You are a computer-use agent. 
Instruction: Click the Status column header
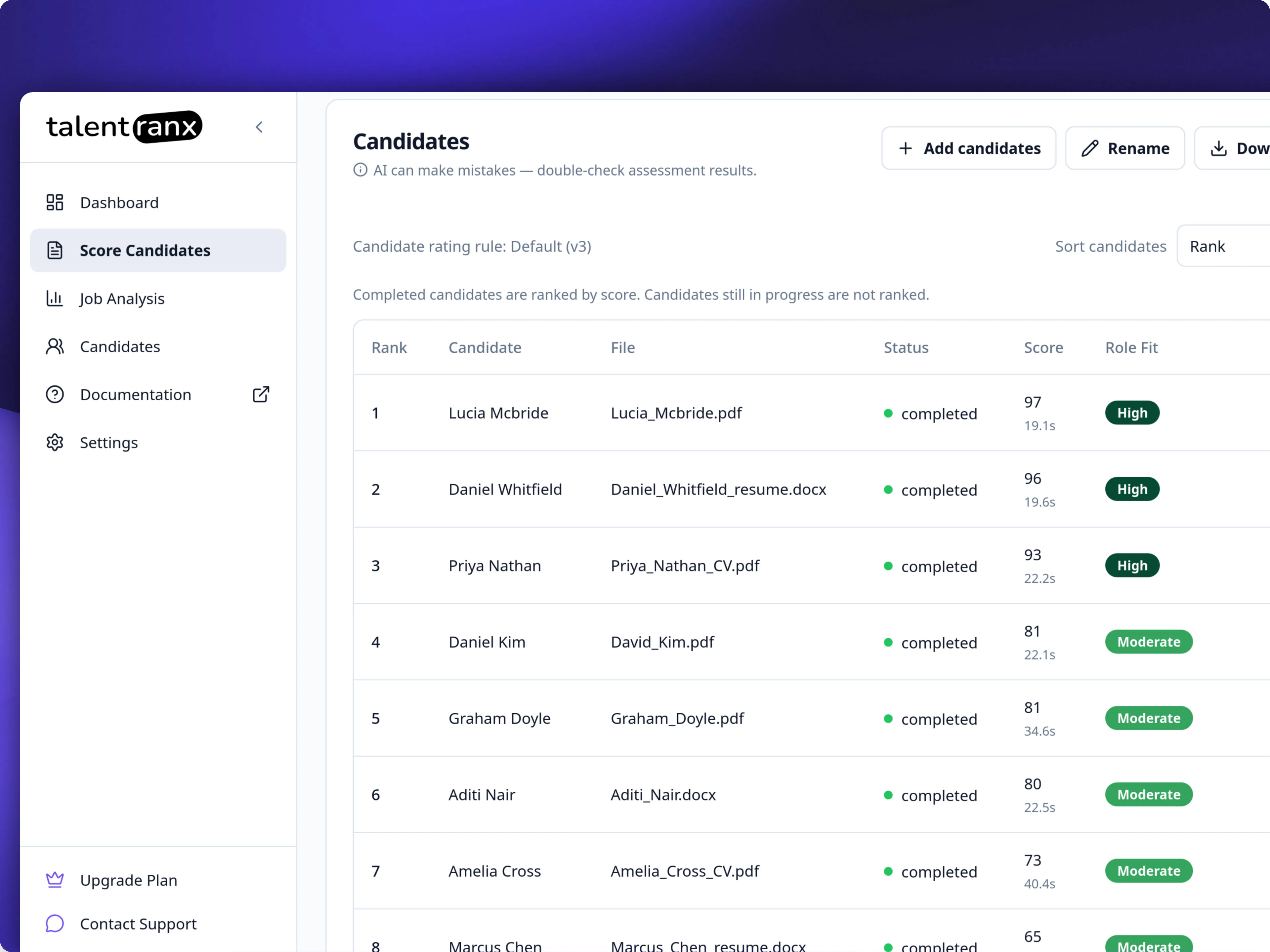coord(906,347)
